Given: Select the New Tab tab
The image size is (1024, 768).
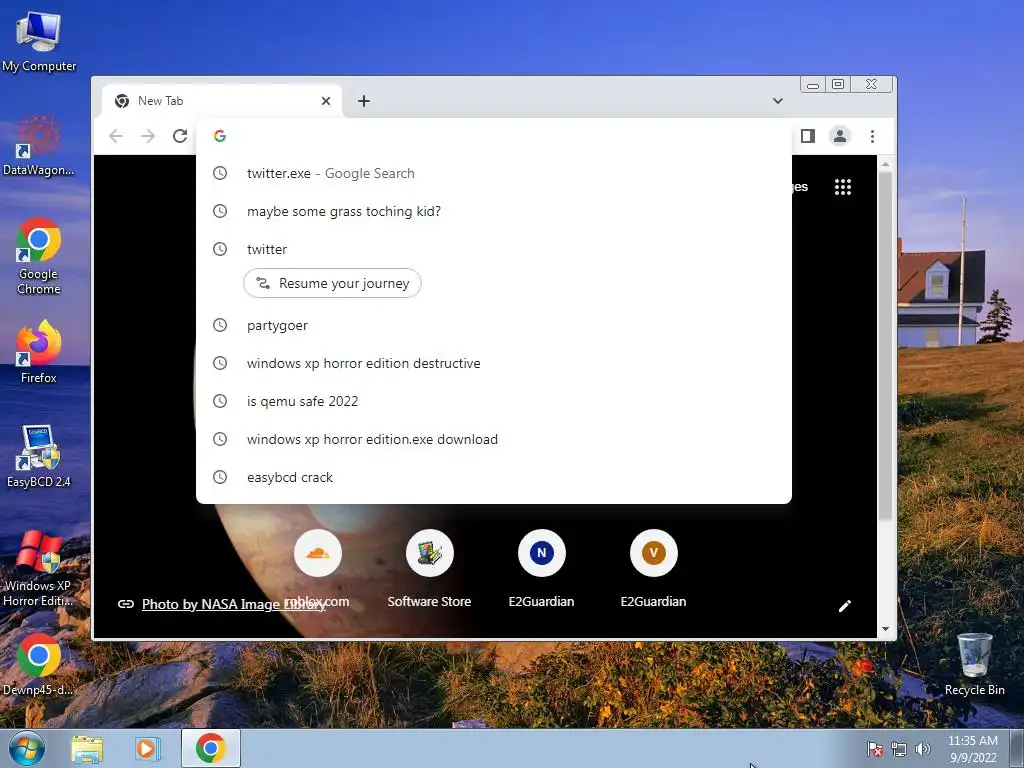Looking at the screenshot, I should point(222,101).
